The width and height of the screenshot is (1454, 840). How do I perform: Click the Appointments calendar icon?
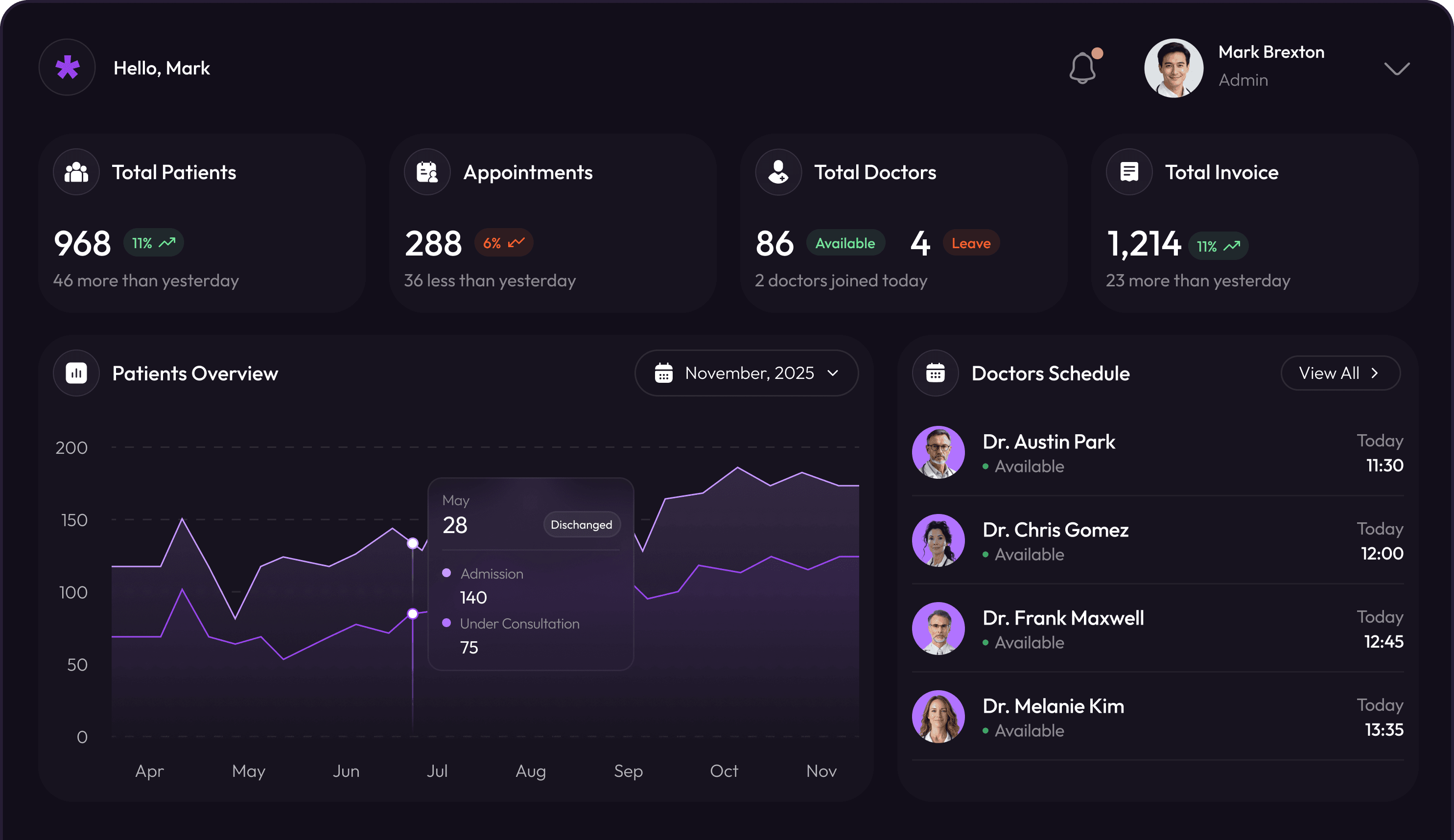(427, 172)
